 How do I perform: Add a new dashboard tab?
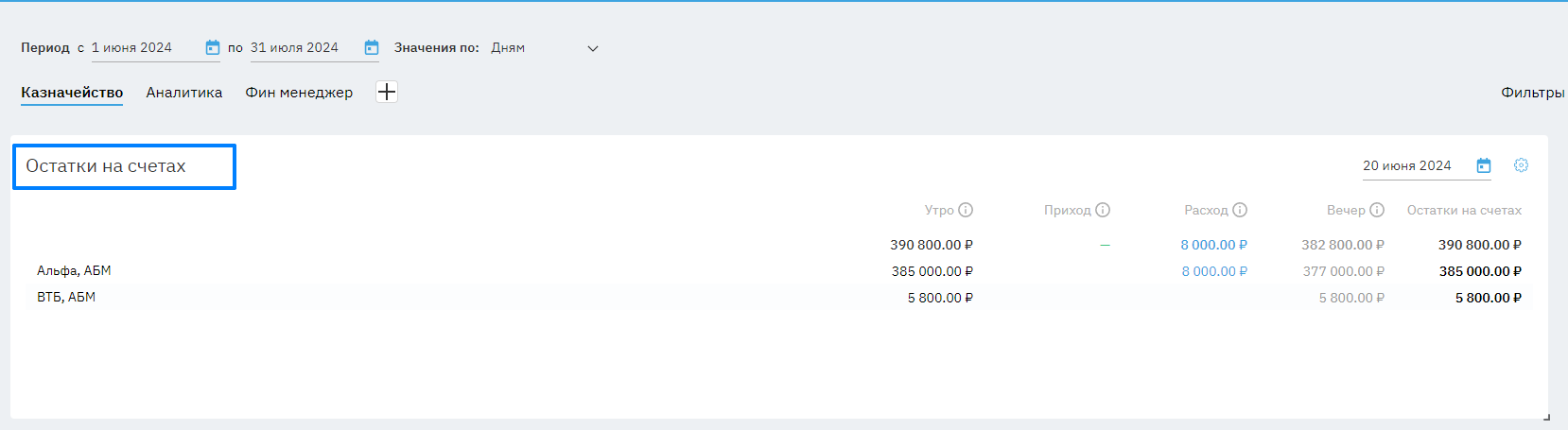(387, 92)
